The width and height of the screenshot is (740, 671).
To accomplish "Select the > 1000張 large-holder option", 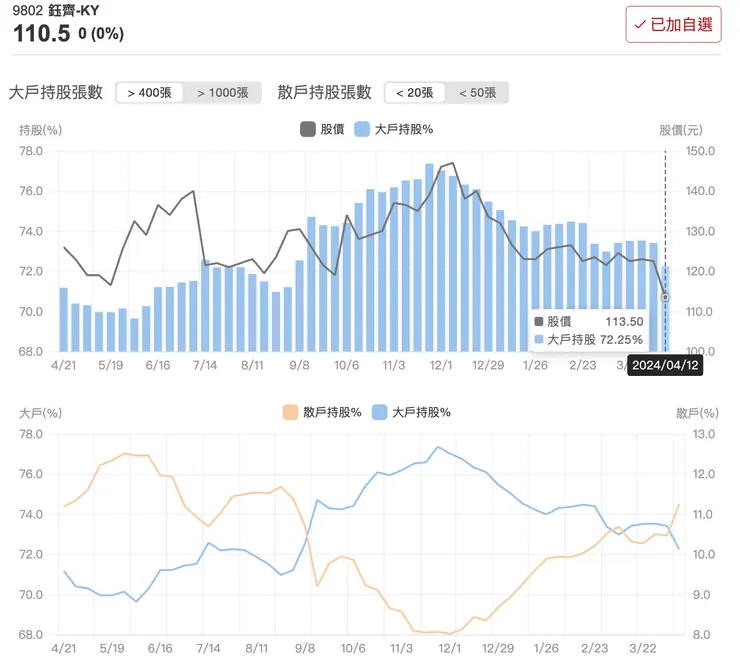I will (222, 92).
